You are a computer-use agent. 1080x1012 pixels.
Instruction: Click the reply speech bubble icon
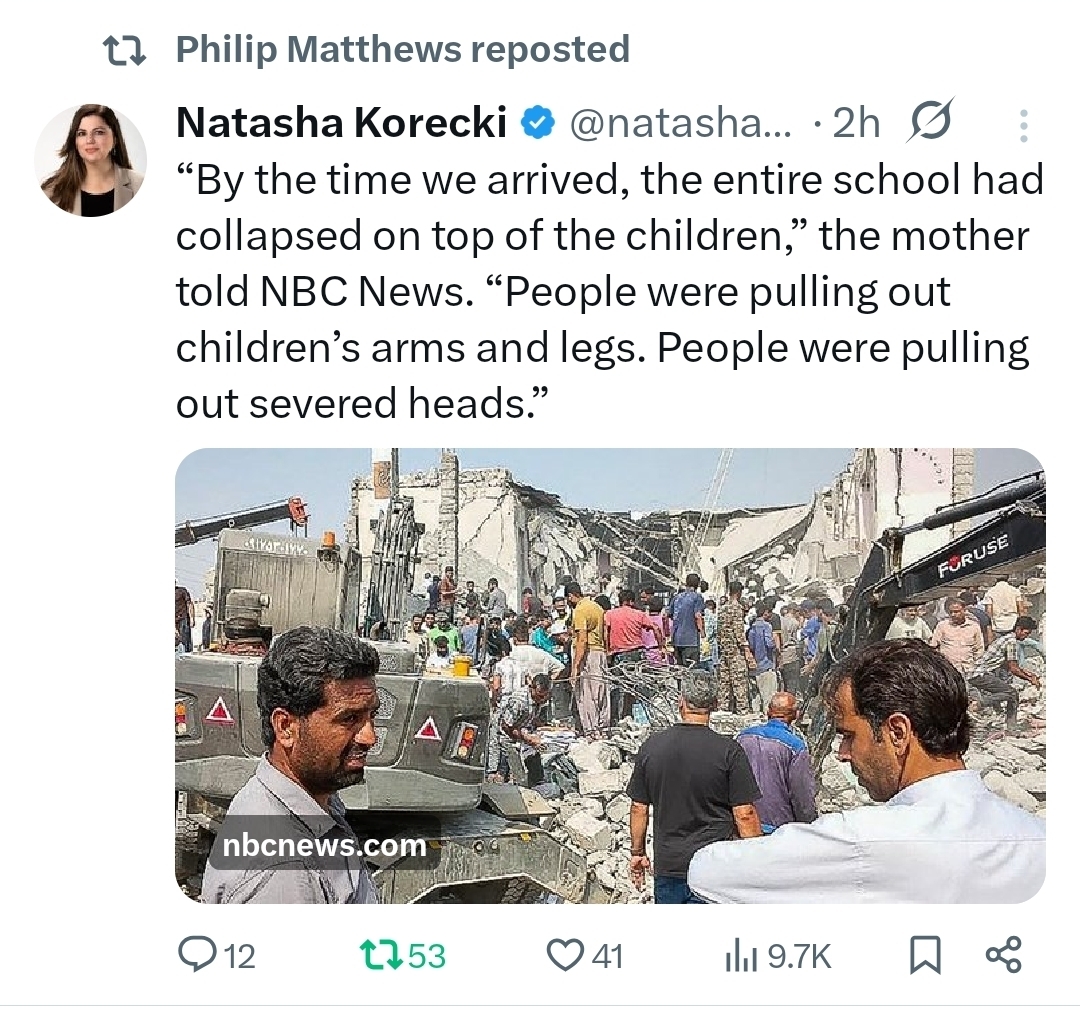tap(192, 956)
